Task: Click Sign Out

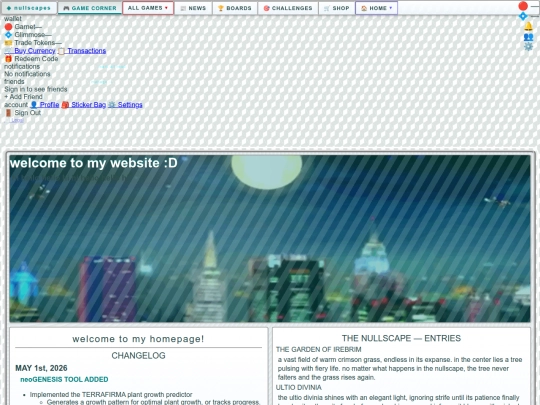Action: point(22,113)
